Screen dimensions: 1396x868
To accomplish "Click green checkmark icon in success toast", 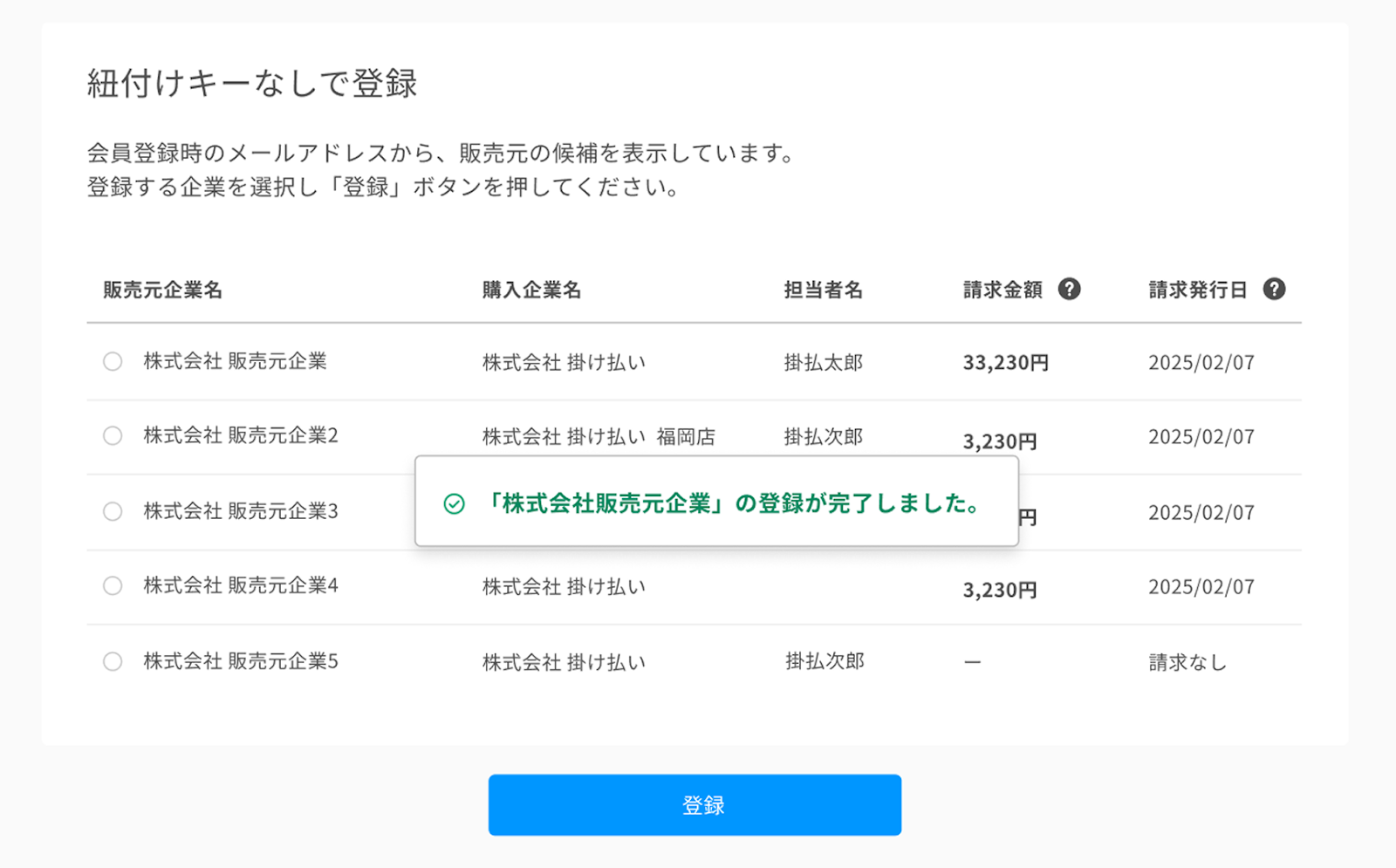I will (454, 504).
